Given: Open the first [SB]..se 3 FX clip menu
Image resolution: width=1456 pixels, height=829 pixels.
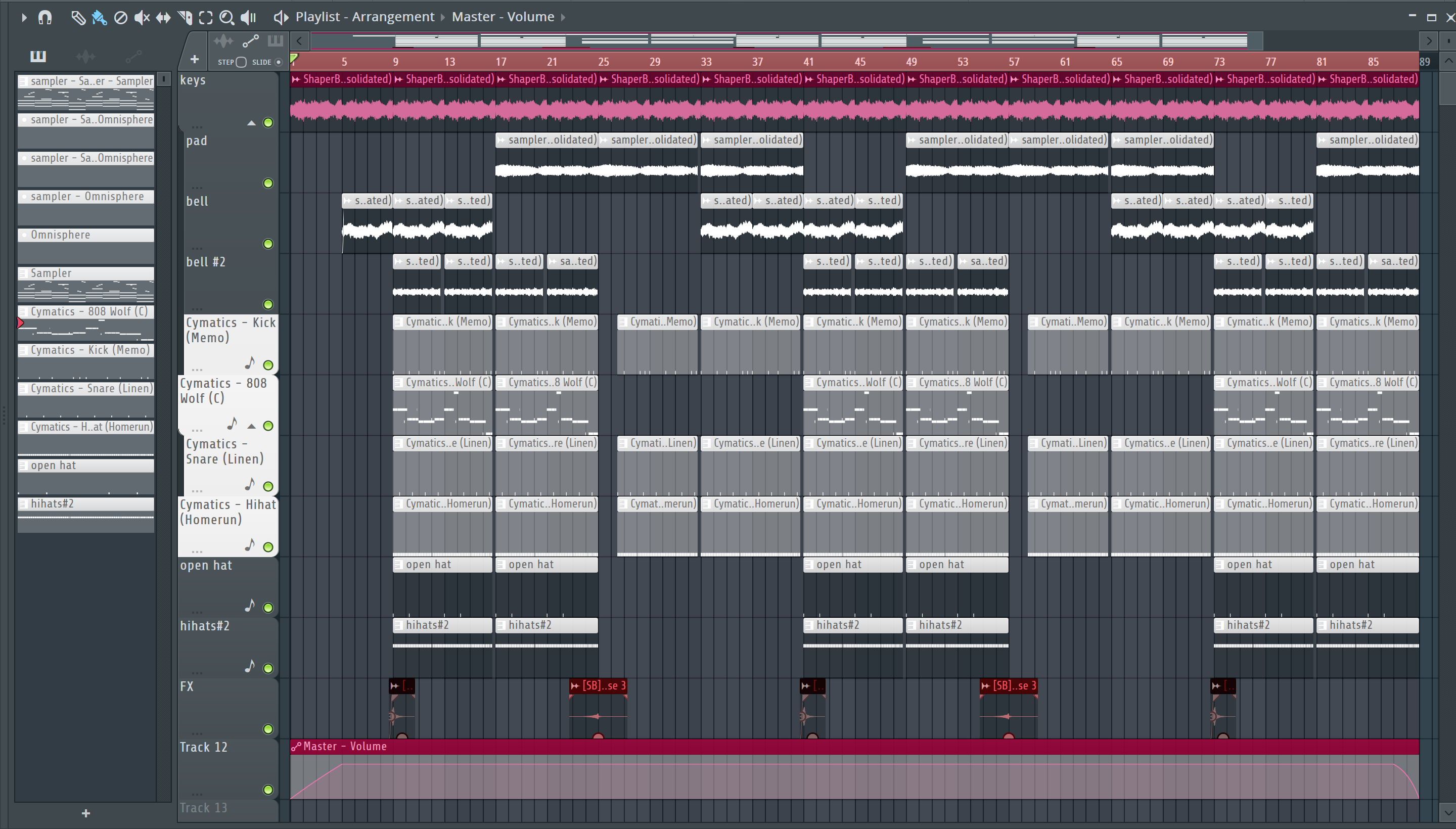Looking at the screenshot, I should pyautogui.click(x=575, y=686).
